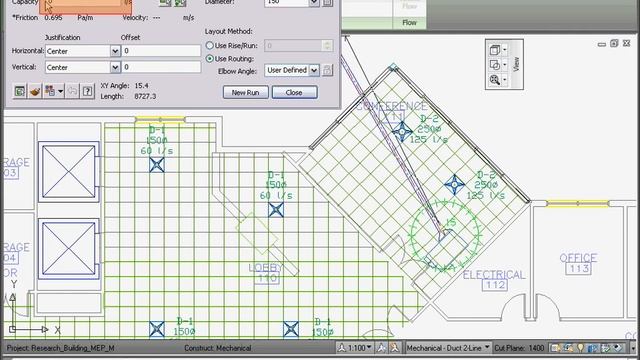Click the last tray icon before arrow

coord(618,348)
